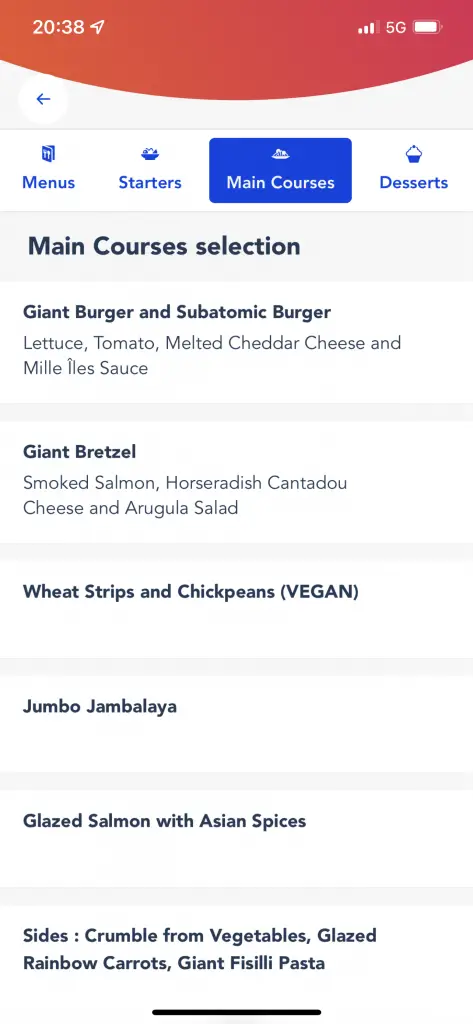Choose the Jumbo Jambalaya dish
Viewport: 473px width, 1024px height.
pyautogui.click(x=236, y=724)
